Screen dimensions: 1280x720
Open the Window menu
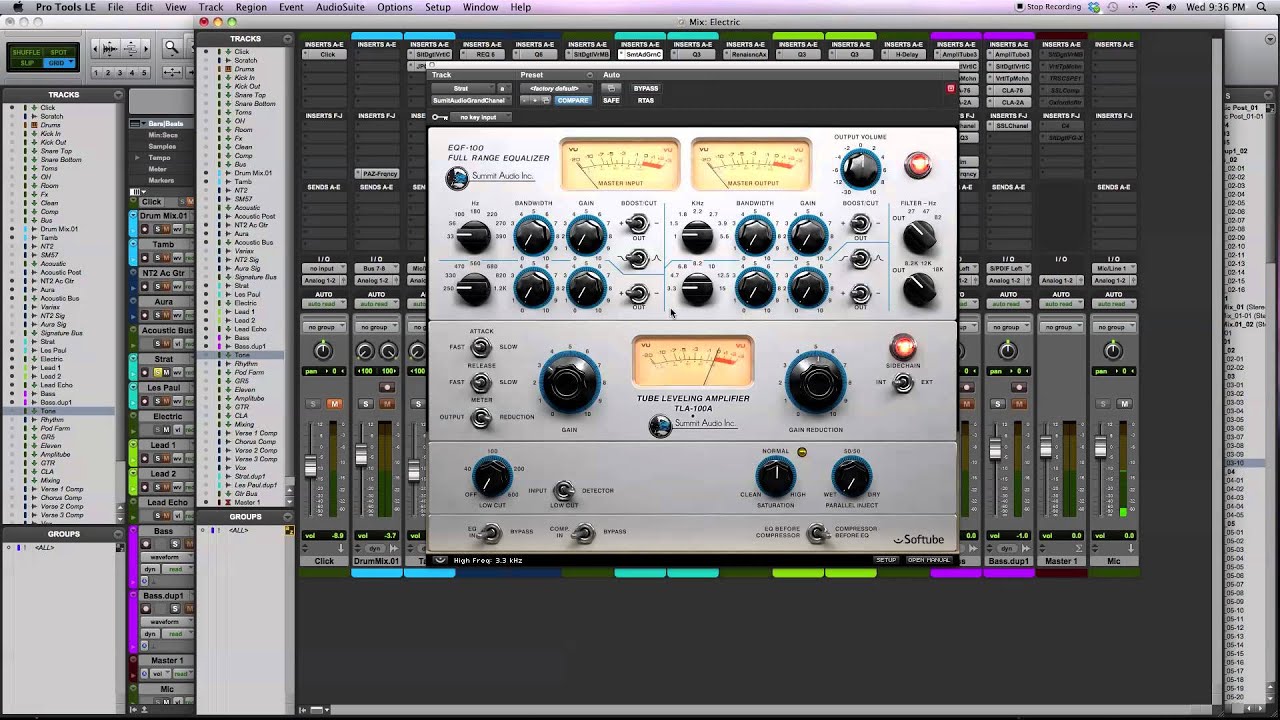click(x=481, y=7)
